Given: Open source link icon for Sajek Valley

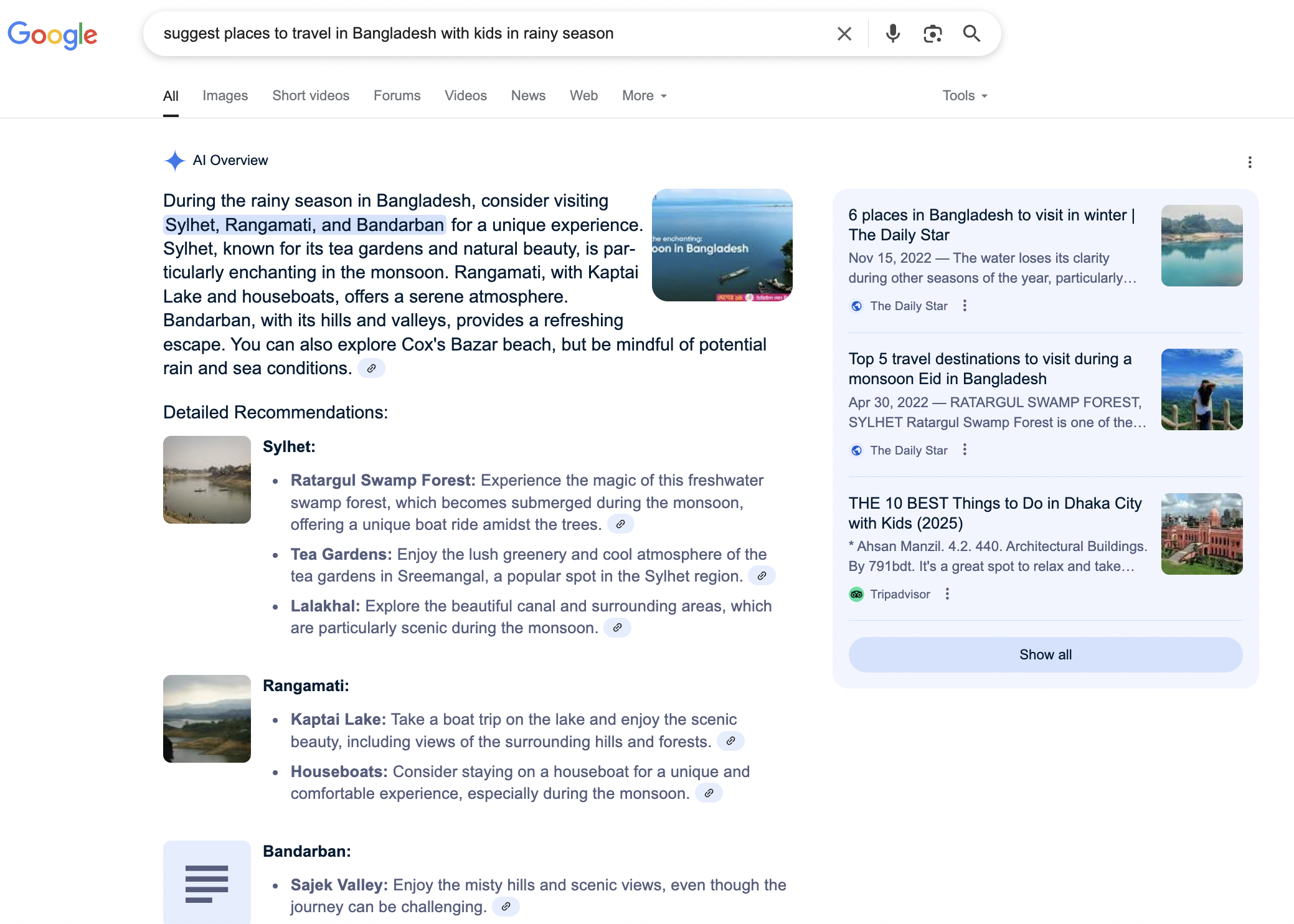Looking at the screenshot, I should [x=506, y=907].
